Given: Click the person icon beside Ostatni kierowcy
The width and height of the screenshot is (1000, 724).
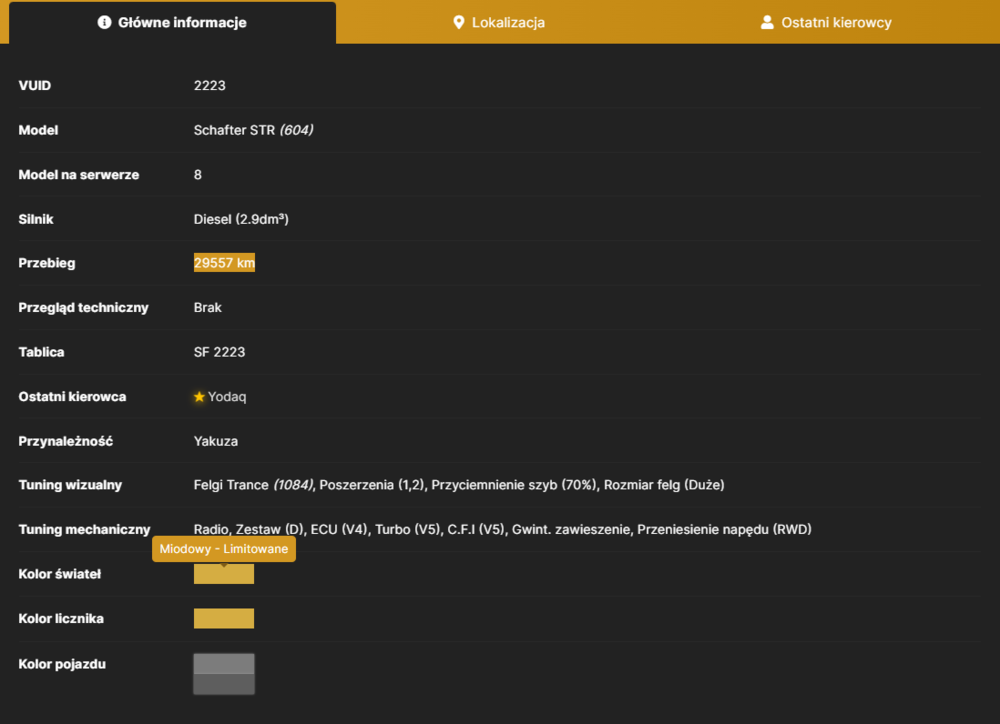Looking at the screenshot, I should (767, 22).
